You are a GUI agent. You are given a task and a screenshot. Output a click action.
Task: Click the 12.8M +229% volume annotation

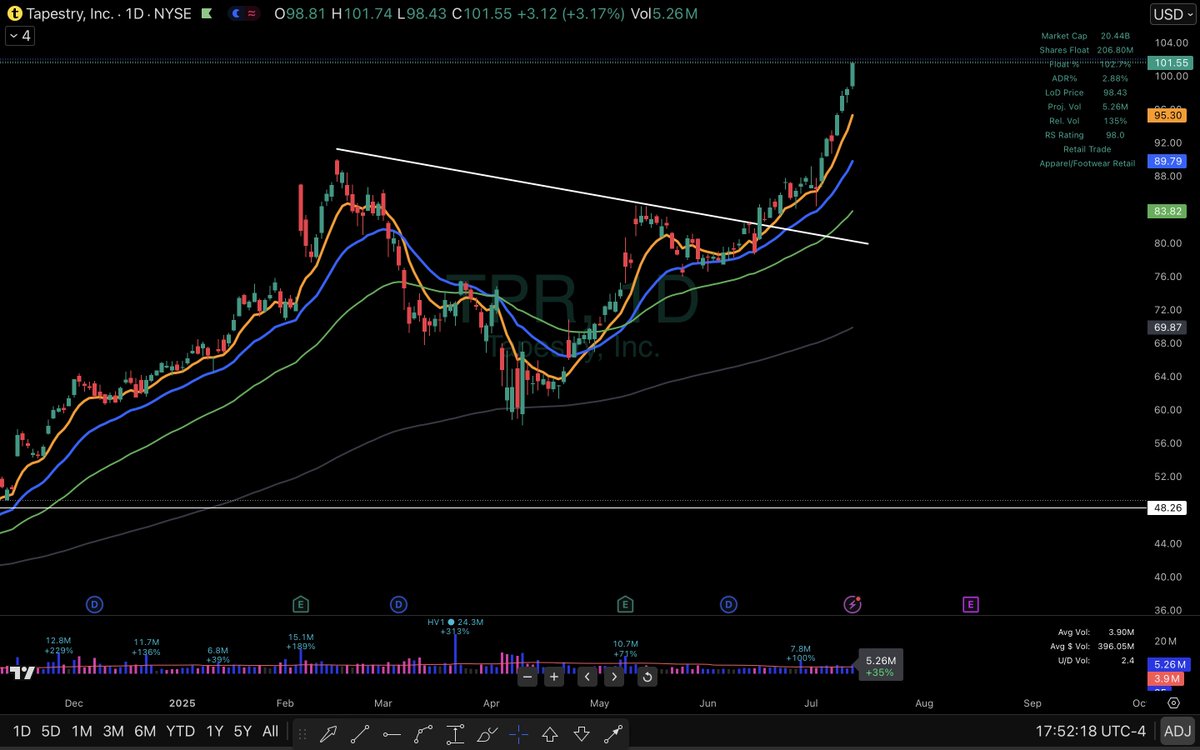(x=58, y=645)
